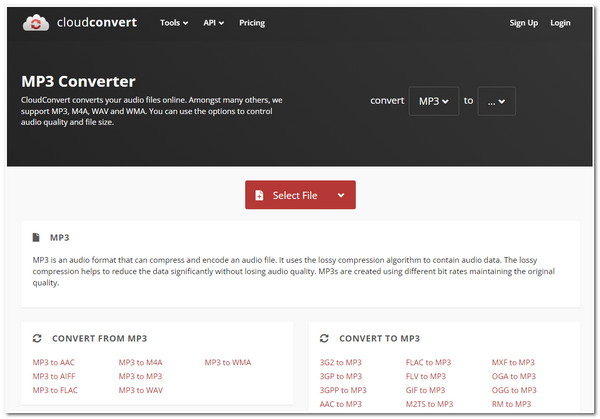This screenshot has width=600, height=419.
Task: Click the cloudconvert brand name
Action: click(x=97, y=22)
